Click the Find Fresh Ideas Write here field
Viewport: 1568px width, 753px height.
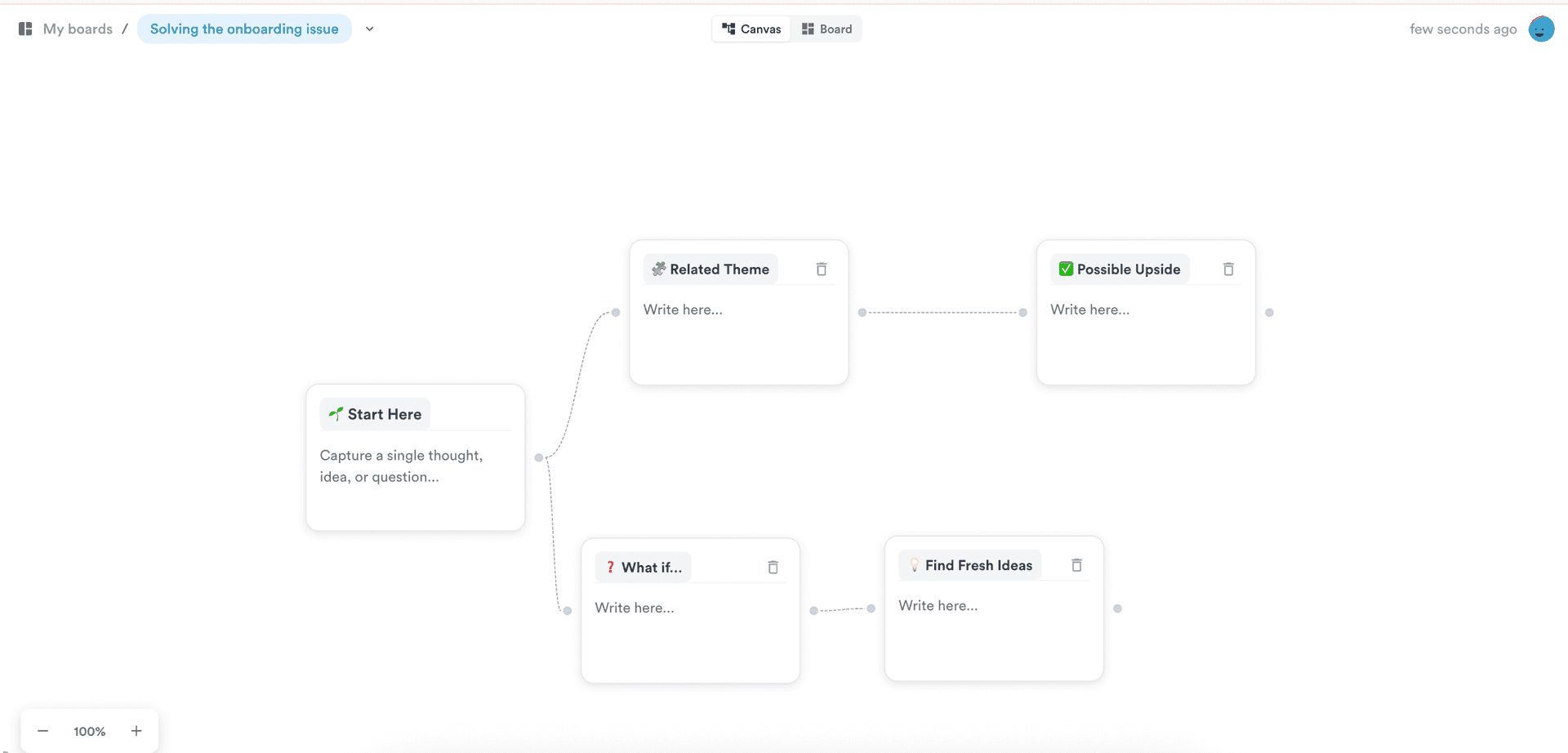994,606
